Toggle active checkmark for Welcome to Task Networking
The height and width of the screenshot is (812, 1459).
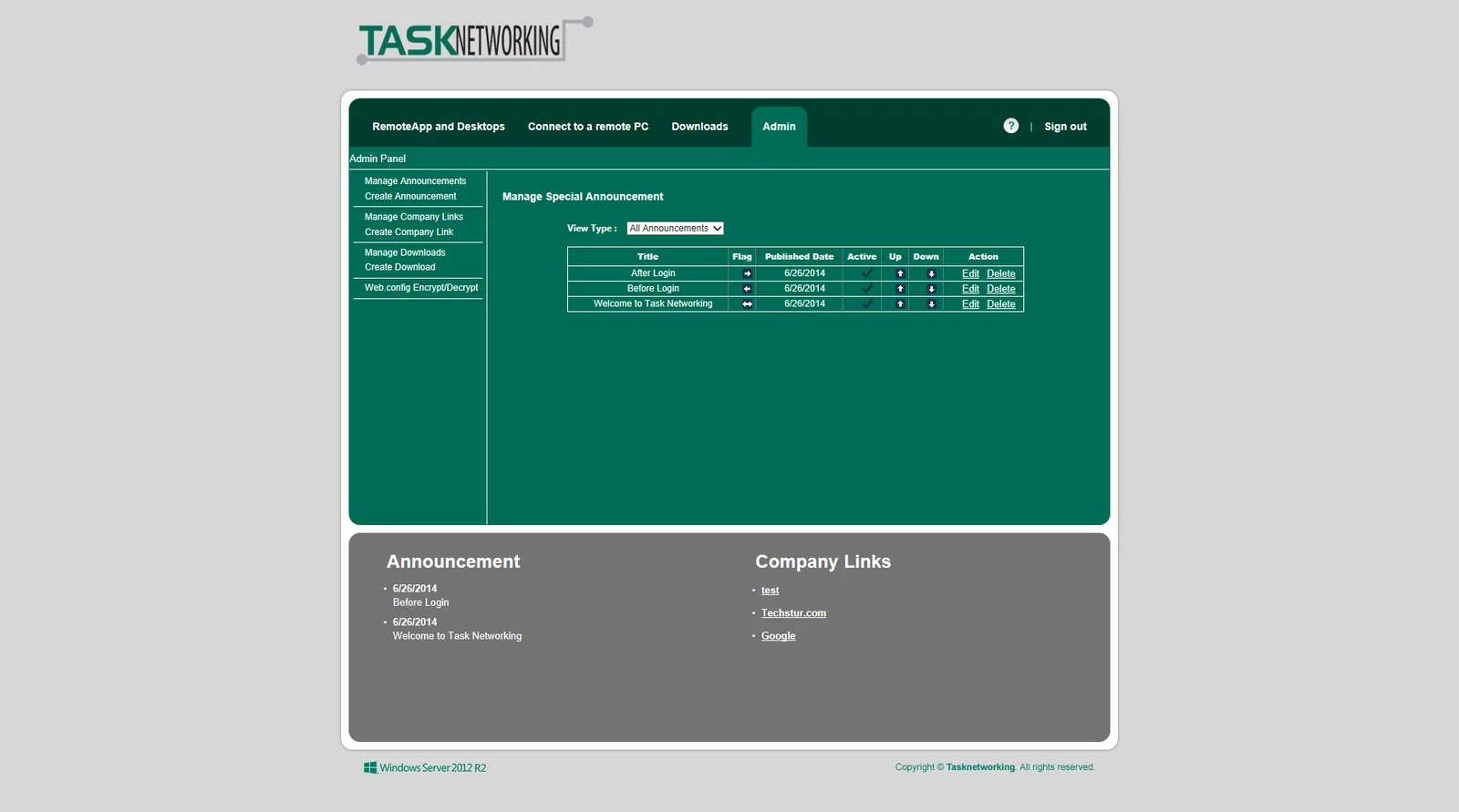coord(867,303)
